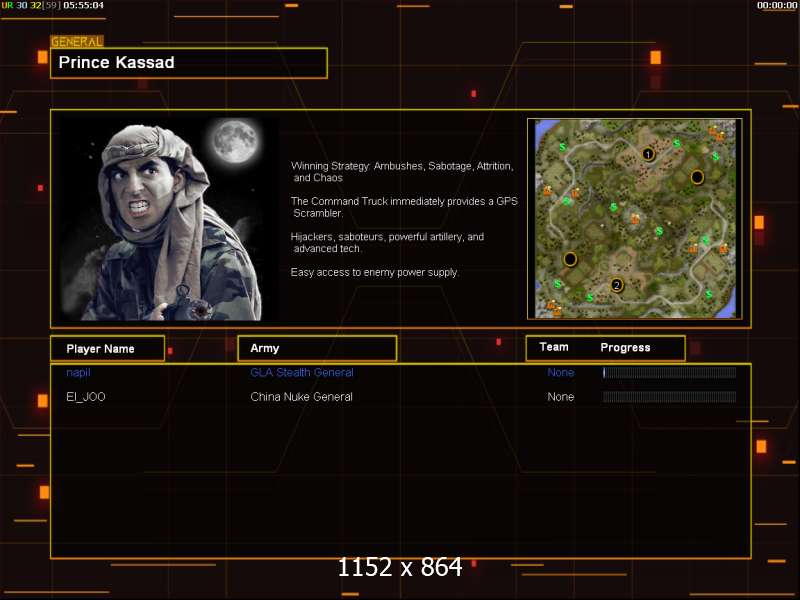The width and height of the screenshot is (800, 600).
Task: Click start position marker 1 on minimap
Action: pyautogui.click(x=648, y=154)
